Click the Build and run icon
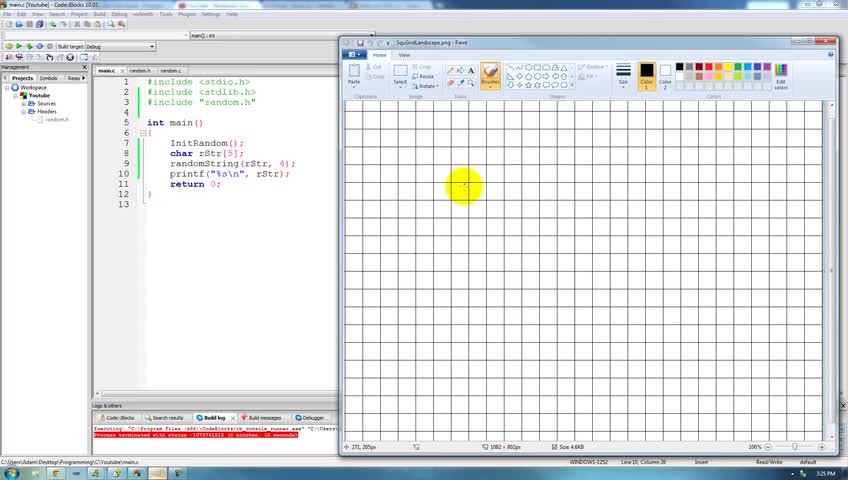Viewport: 848px width, 480px height. pyautogui.click(x=29, y=46)
